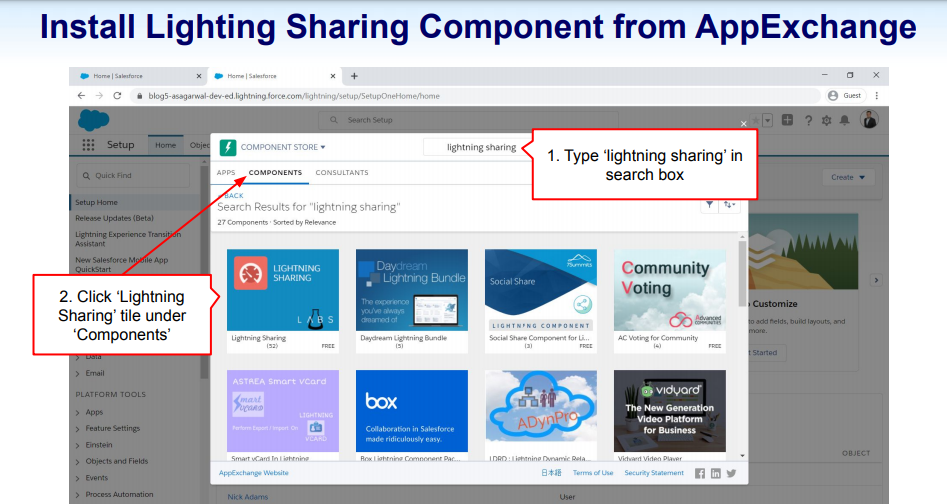947x504 pixels.
Task: Click the 'lightning sharing' search box
Action: [476, 147]
